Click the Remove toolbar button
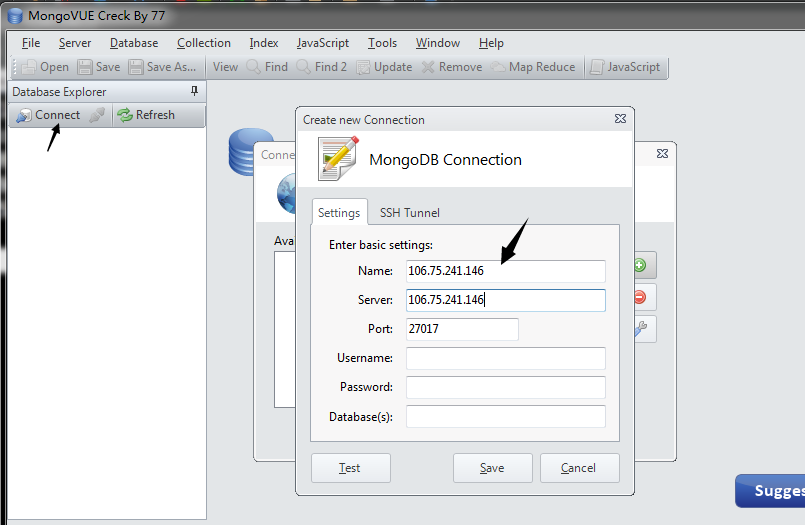The width and height of the screenshot is (805, 525). (x=452, y=67)
